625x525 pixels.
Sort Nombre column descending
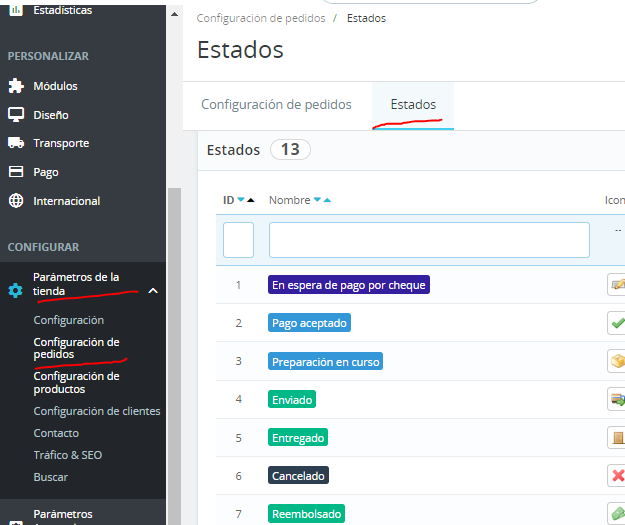317,200
